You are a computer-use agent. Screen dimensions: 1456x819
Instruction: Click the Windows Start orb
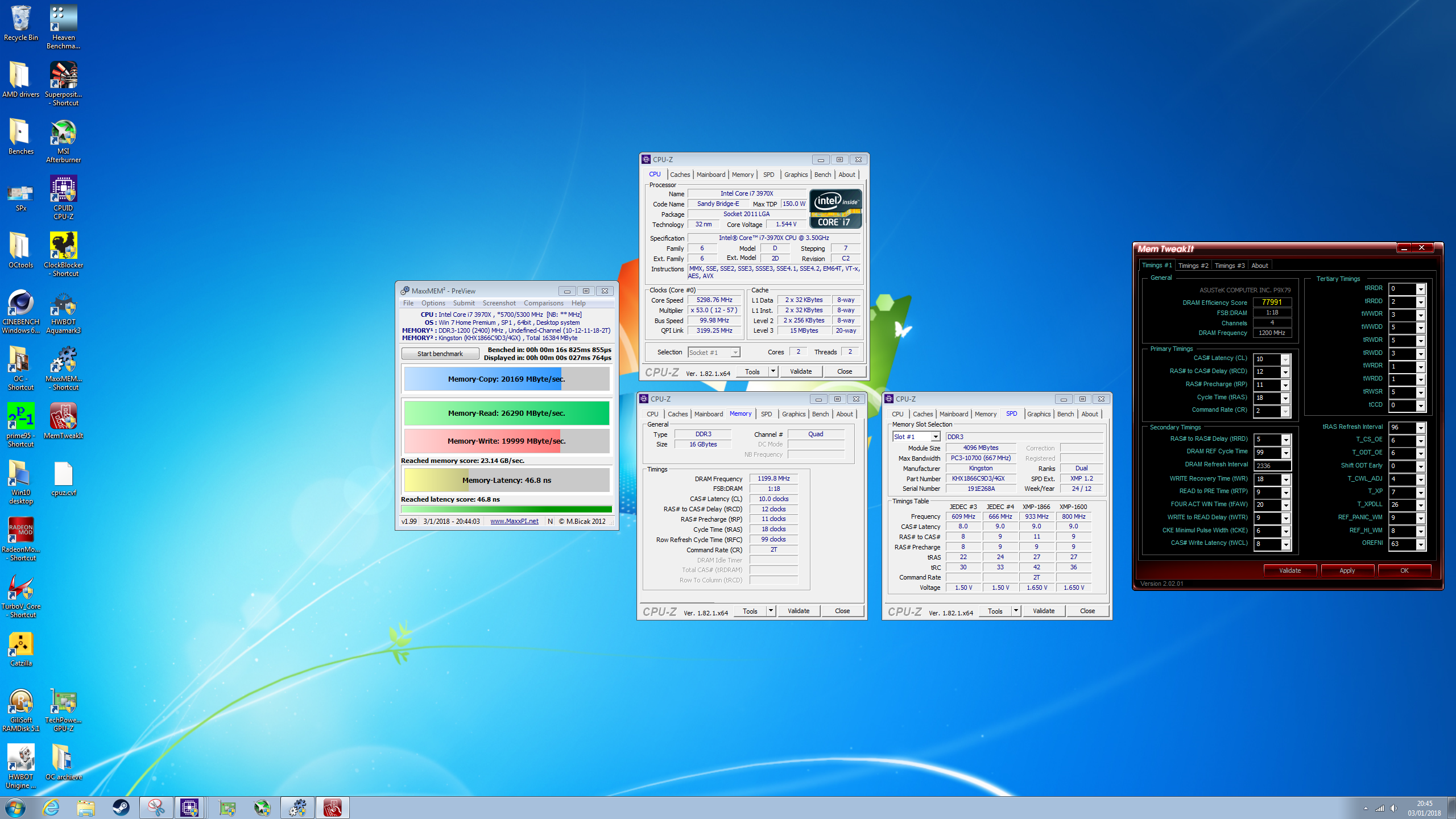pyautogui.click(x=15, y=808)
